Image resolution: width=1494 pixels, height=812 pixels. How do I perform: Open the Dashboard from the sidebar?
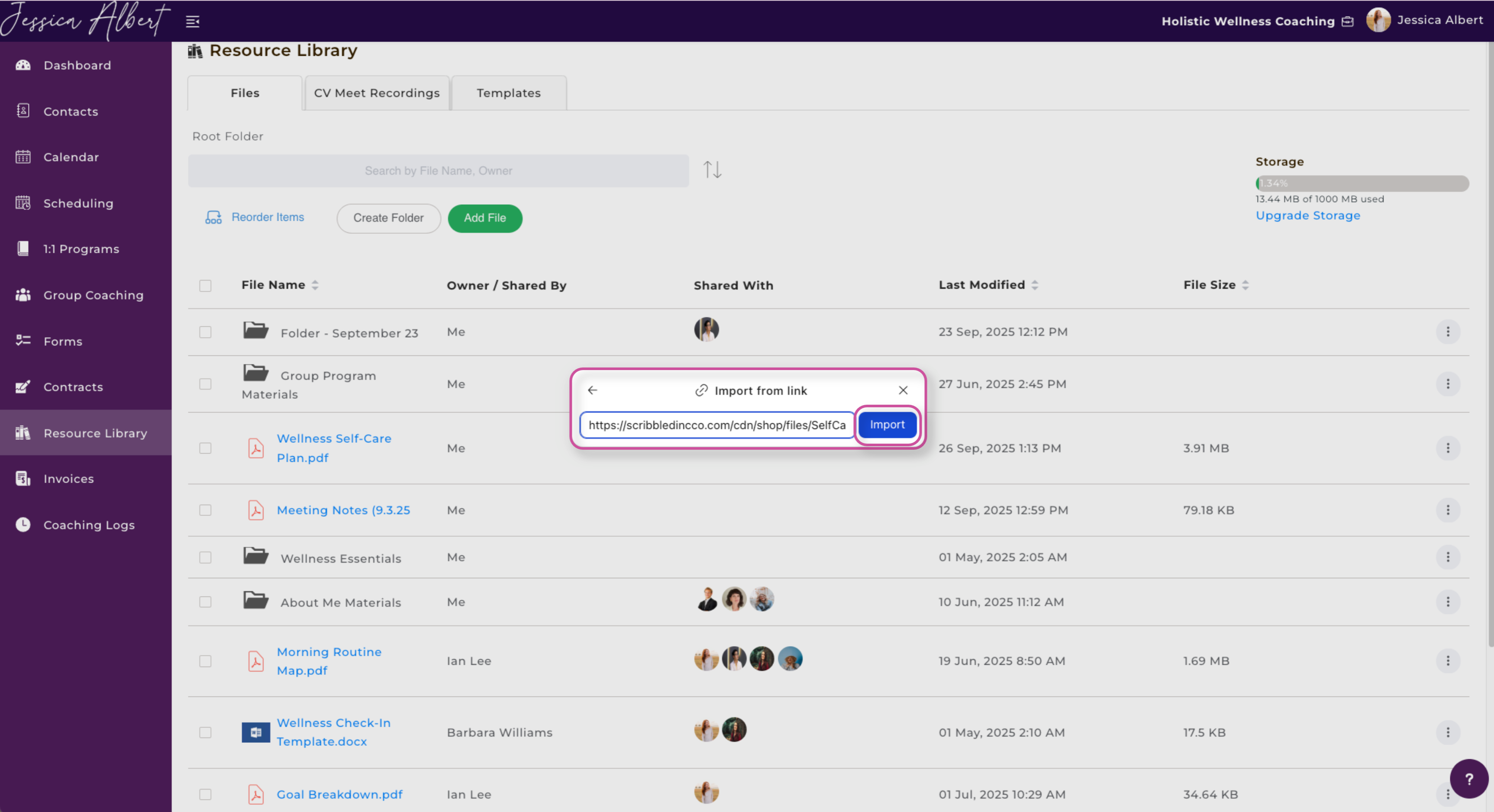[77, 65]
